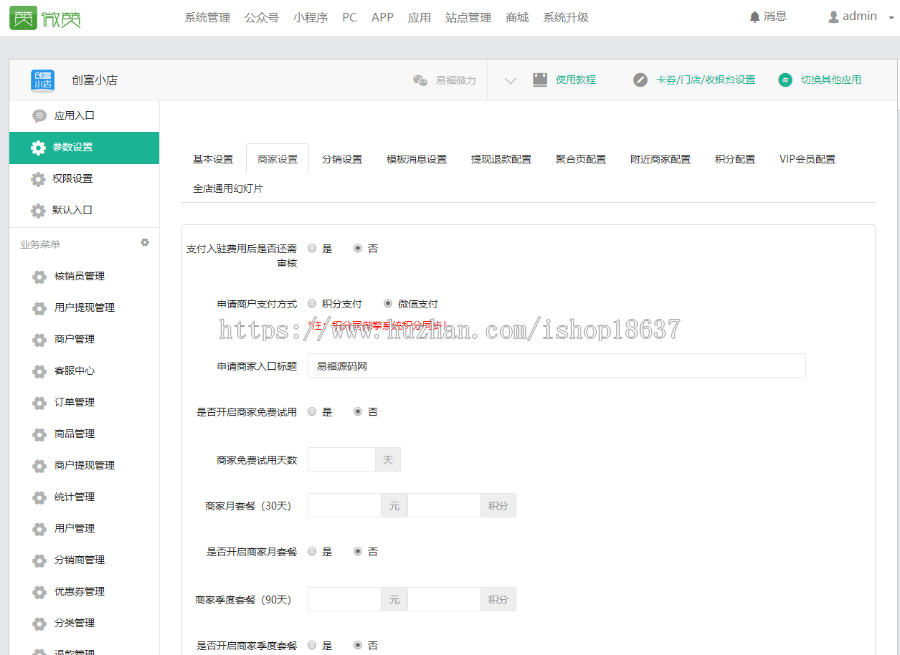The image size is (900, 655).
Task: Open the 小程序 top menu
Action: tap(311, 18)
